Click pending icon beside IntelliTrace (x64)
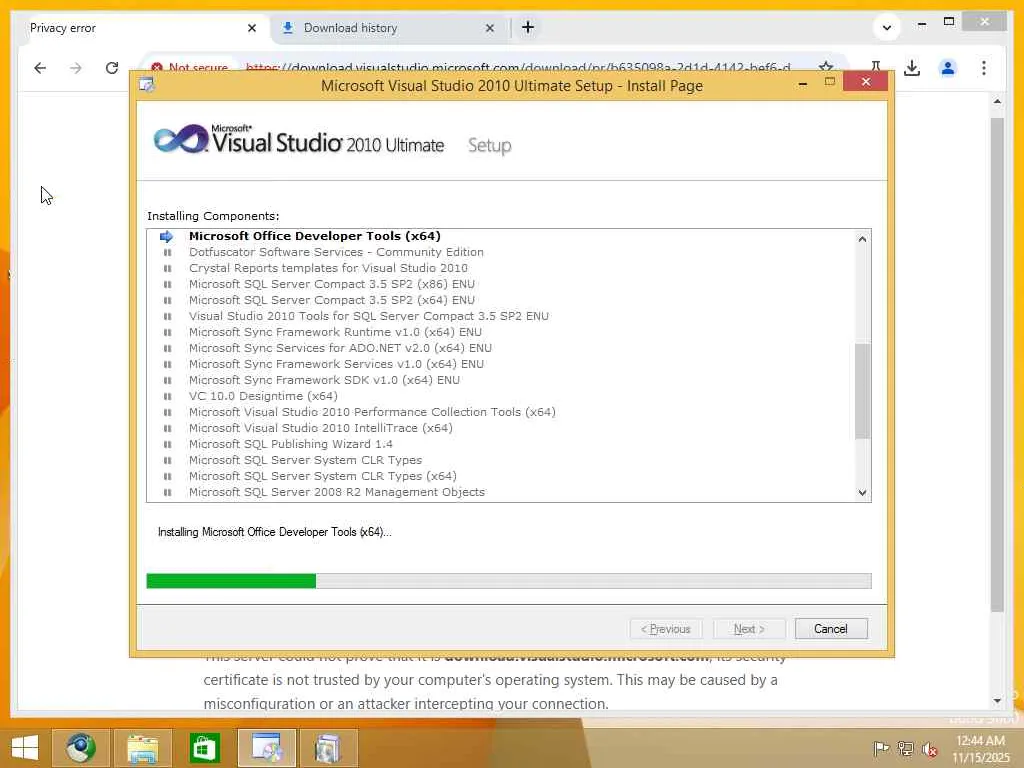This screenshot has width=1024, height=768. (x=167, y=428)
